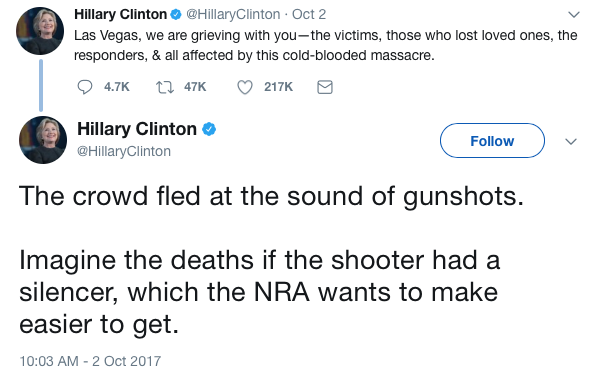
Task: Open direct message envelope icon
Action: [325, 87]
